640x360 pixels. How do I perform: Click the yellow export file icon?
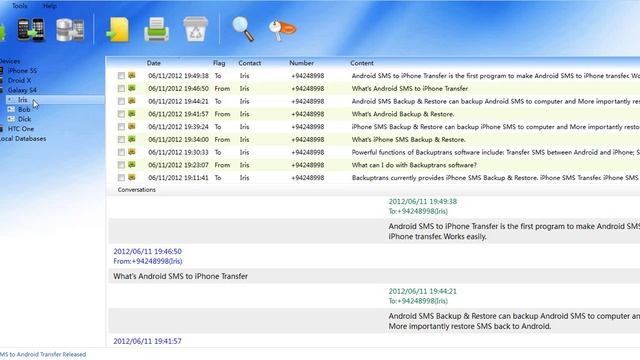tap(118, 29)
